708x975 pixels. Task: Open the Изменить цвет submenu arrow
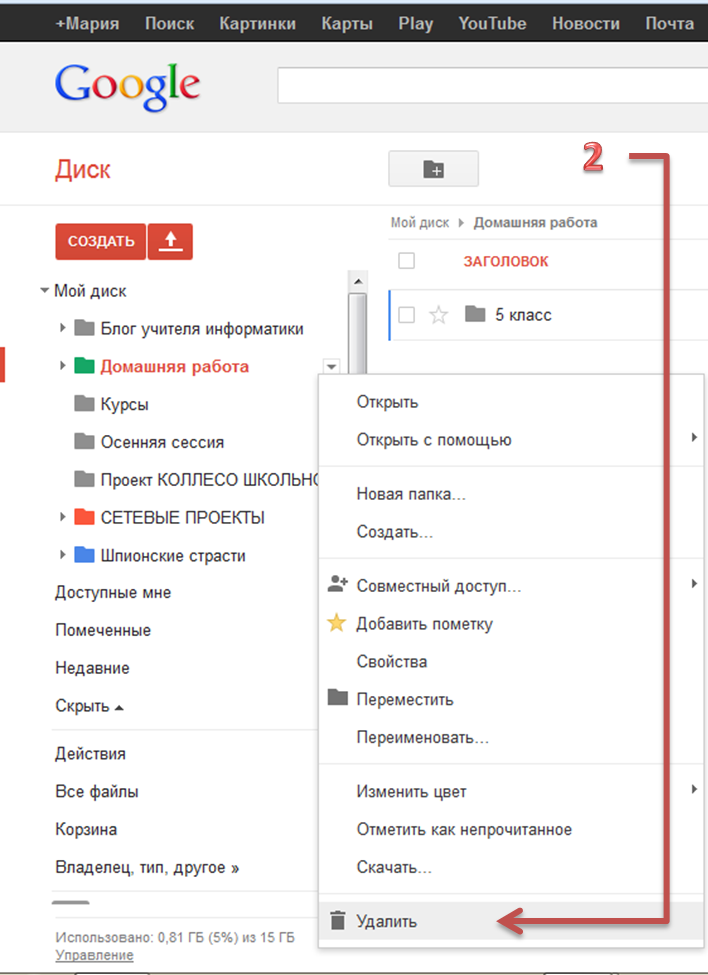[x=694, y=790]
